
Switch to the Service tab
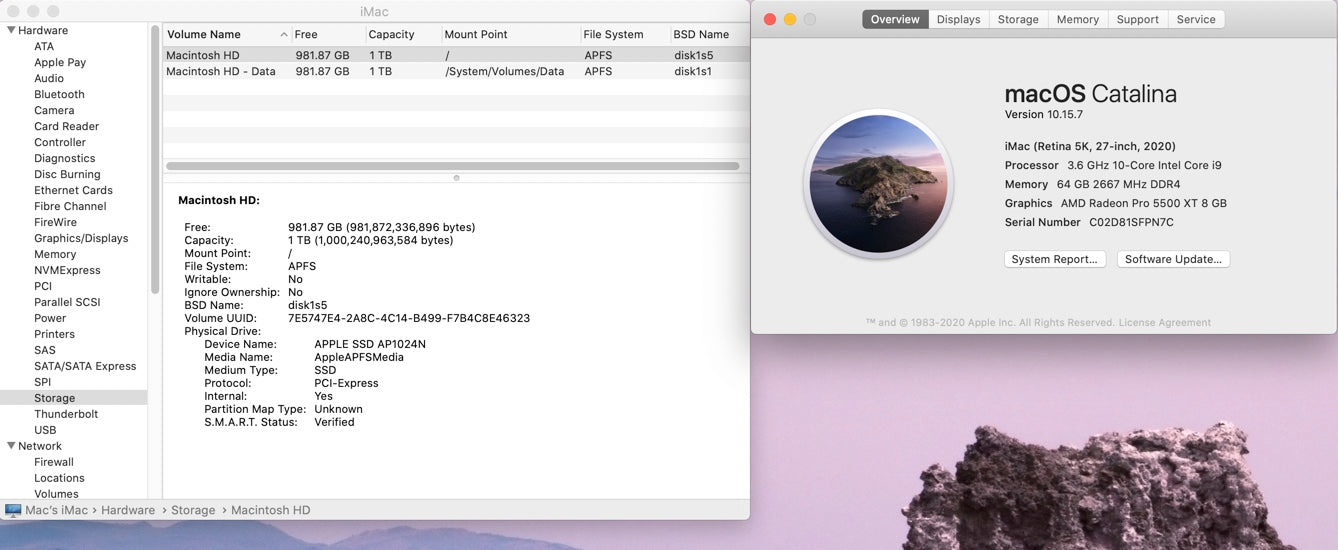click(1196, 19)
